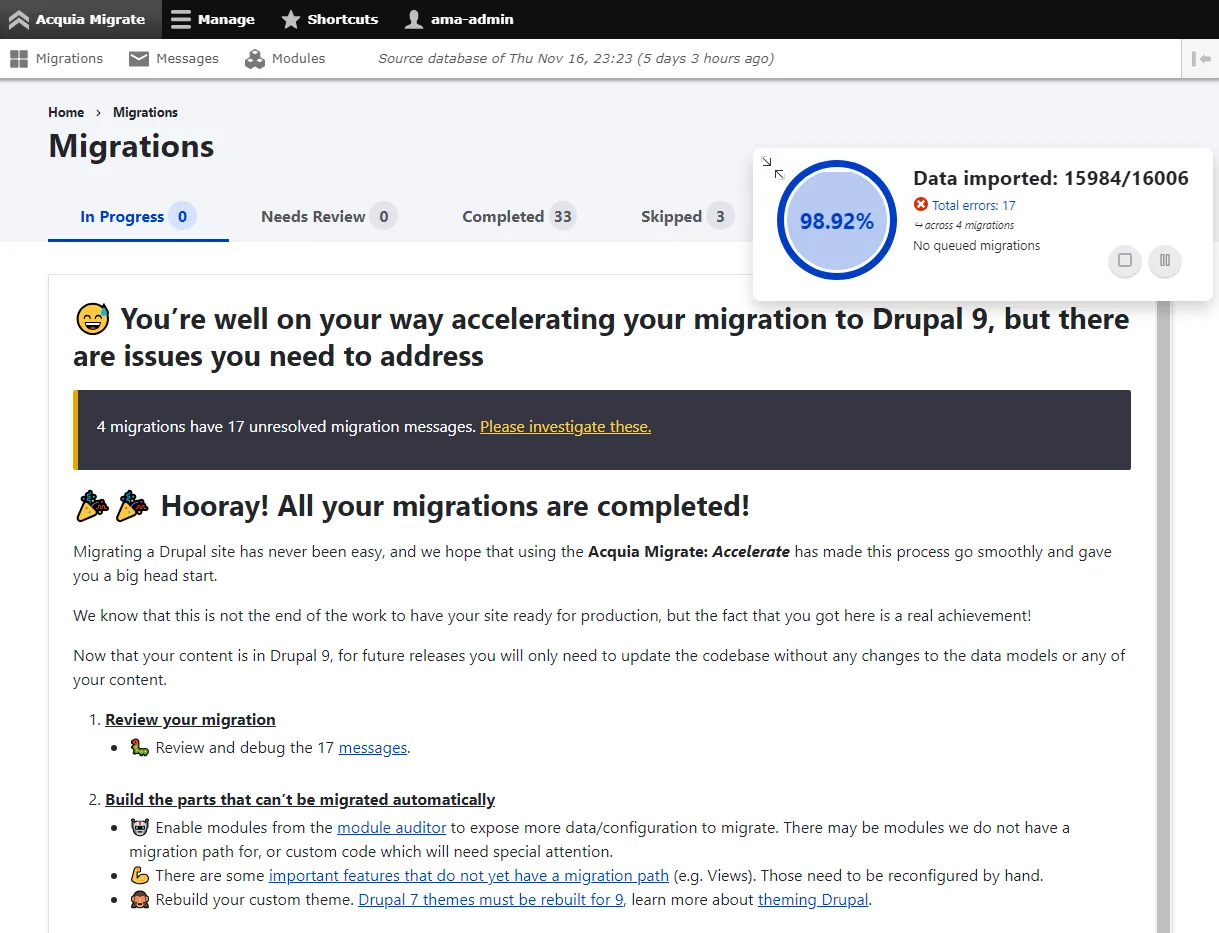The width and height of the screenshot is (1219, 933).
Task: Click the Shortcuts star icon
Action: pos(290,19)
